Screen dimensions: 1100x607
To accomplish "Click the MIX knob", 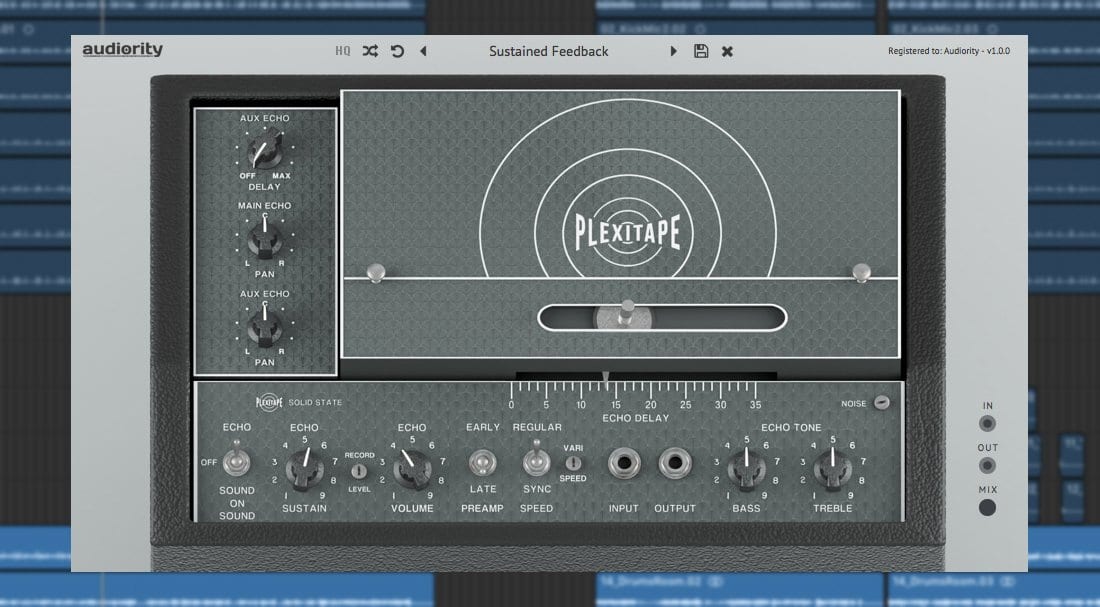I will pos(987,507).
